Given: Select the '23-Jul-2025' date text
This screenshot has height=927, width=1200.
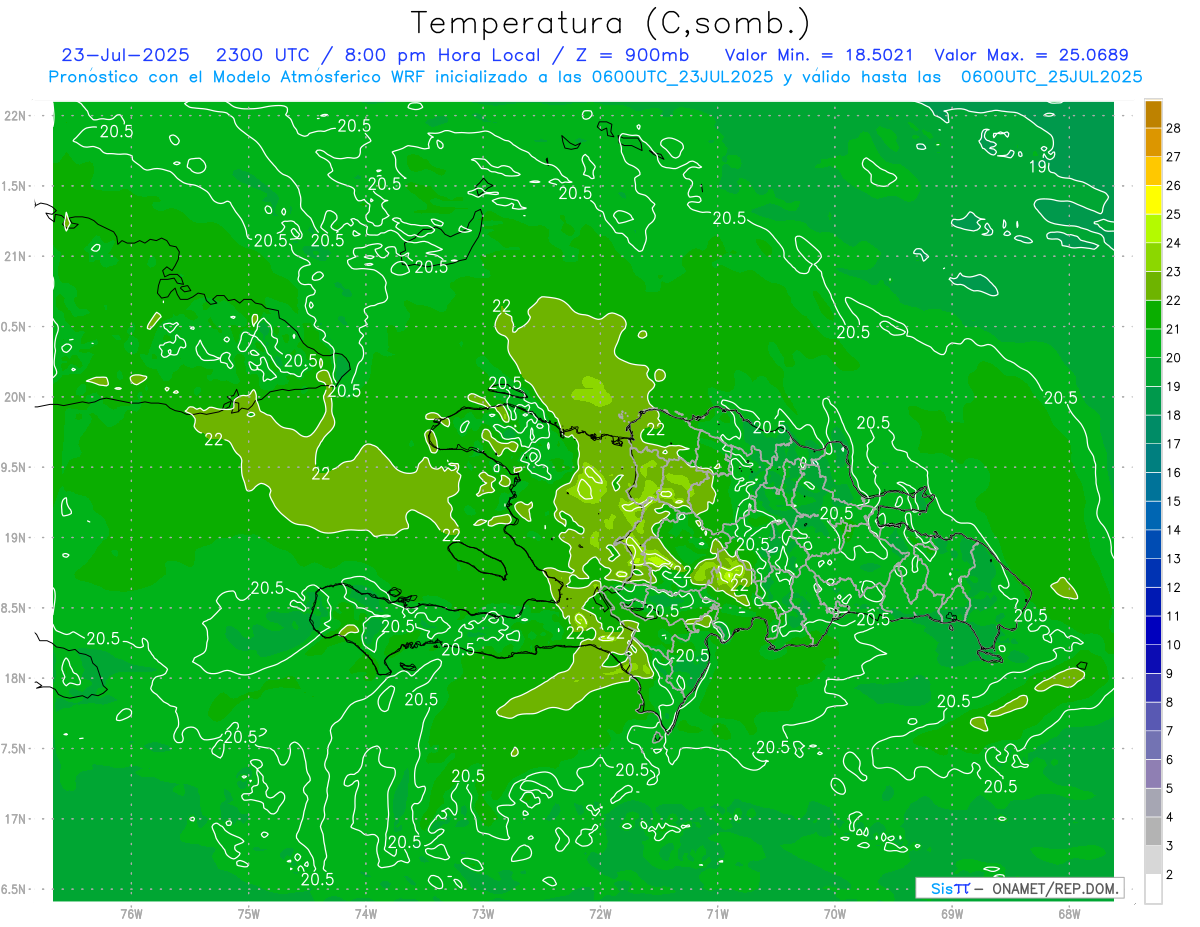Looking at the screenshot, I should [125, 55].
